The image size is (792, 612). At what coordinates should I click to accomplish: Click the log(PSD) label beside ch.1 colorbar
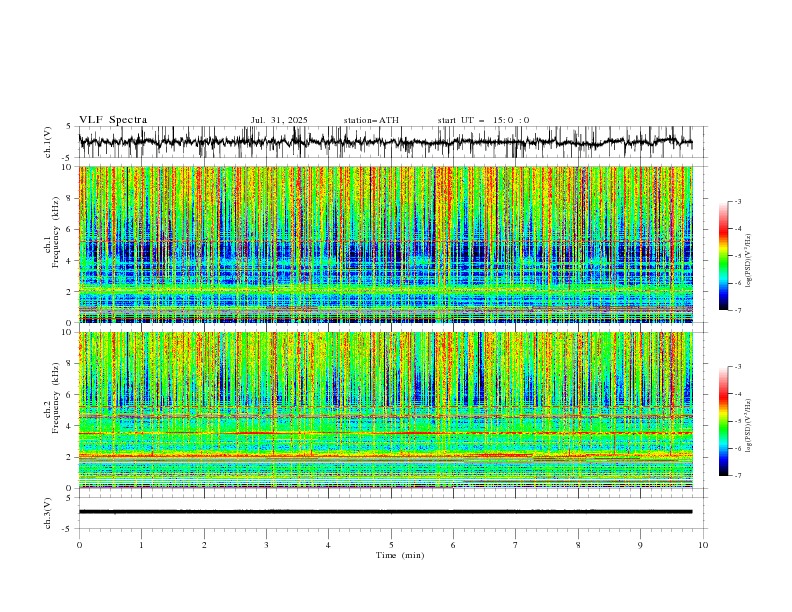point(749,261)
